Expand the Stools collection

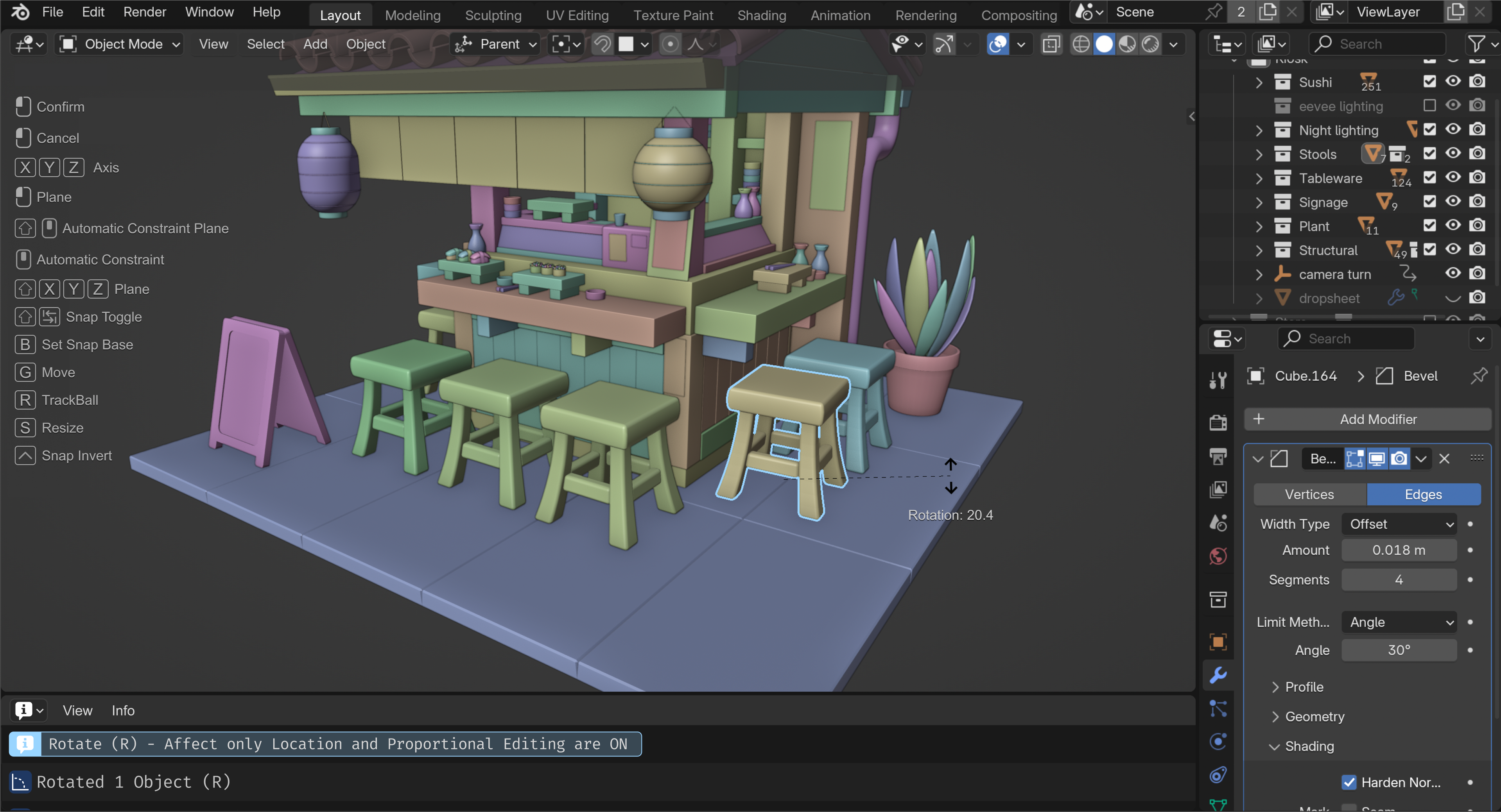[1259, 154]
